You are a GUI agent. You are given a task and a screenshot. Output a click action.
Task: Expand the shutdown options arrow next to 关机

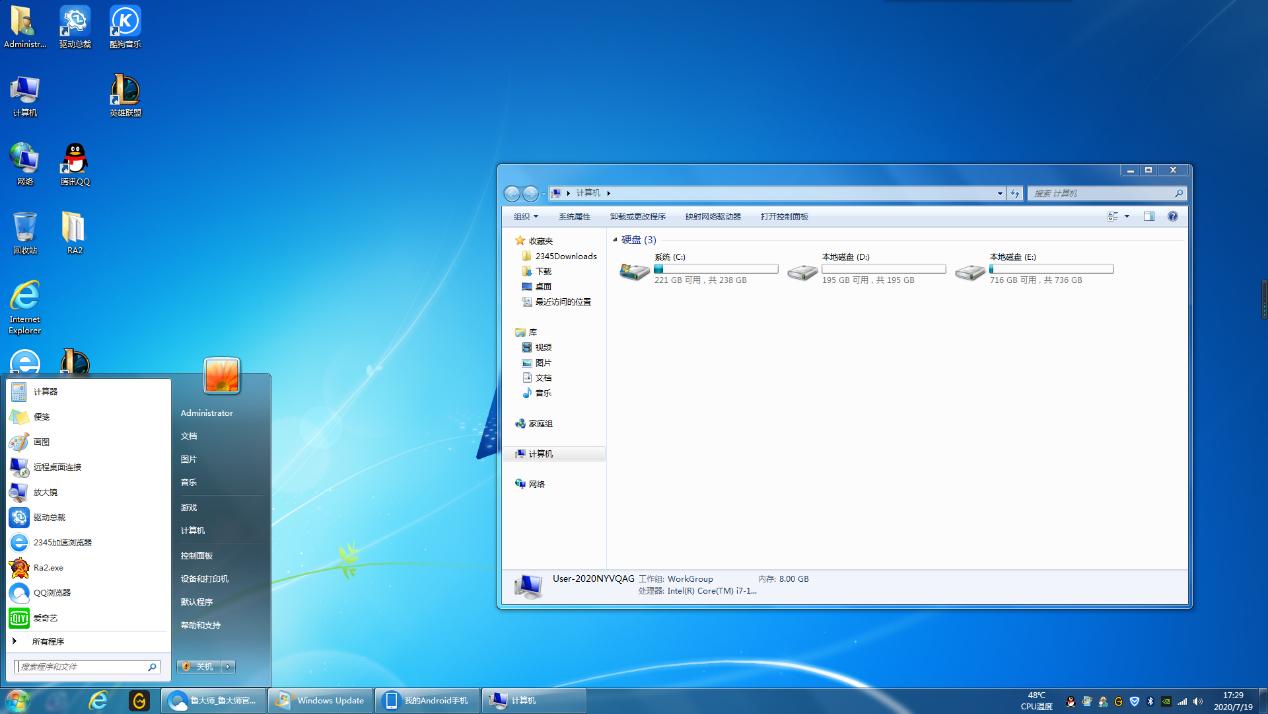(x=226, y=665)
